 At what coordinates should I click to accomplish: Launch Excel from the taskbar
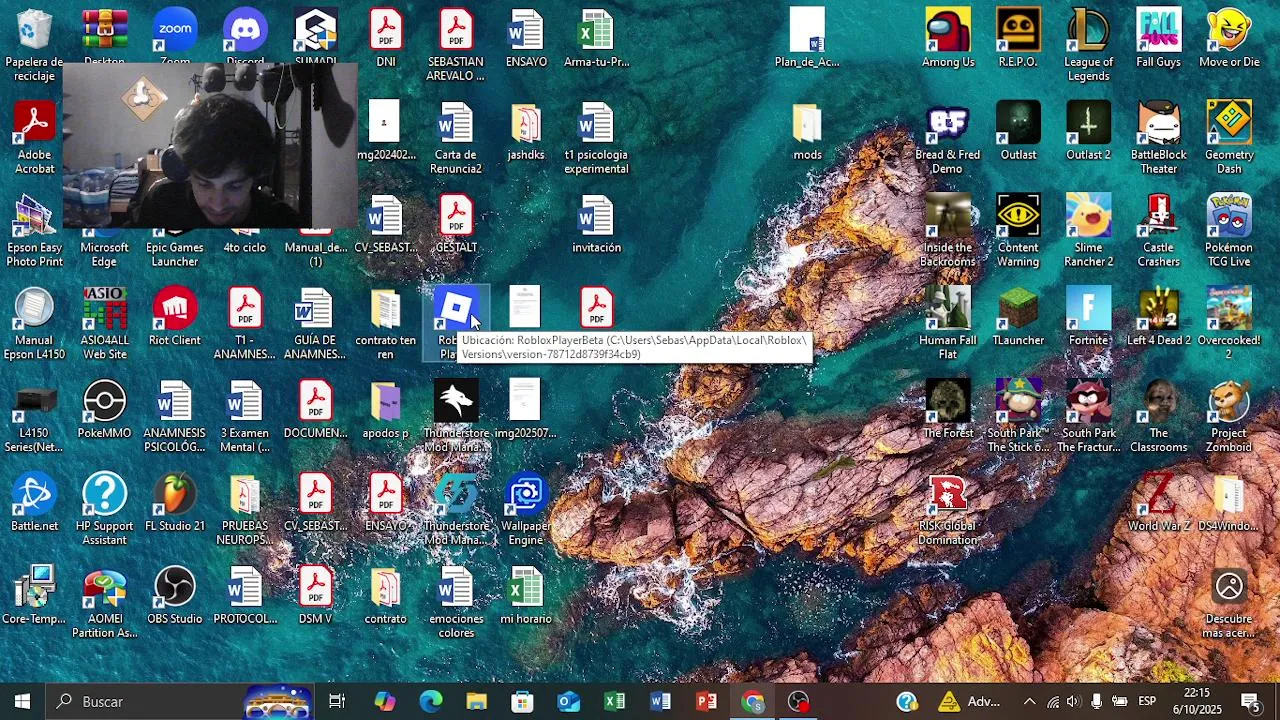pyautogui.click(x=614, y=701)
